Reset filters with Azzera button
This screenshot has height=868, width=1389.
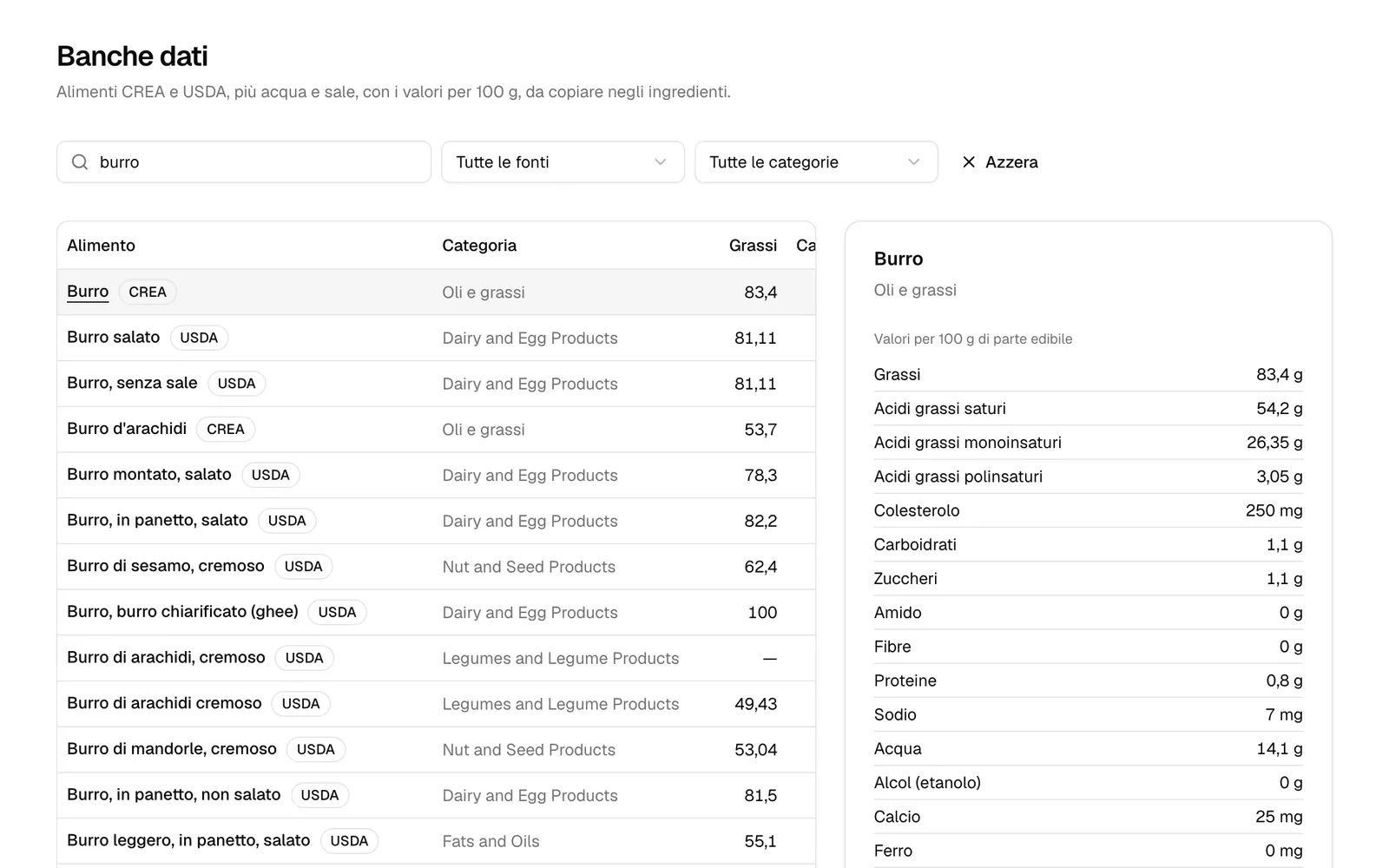(1000, 162)
